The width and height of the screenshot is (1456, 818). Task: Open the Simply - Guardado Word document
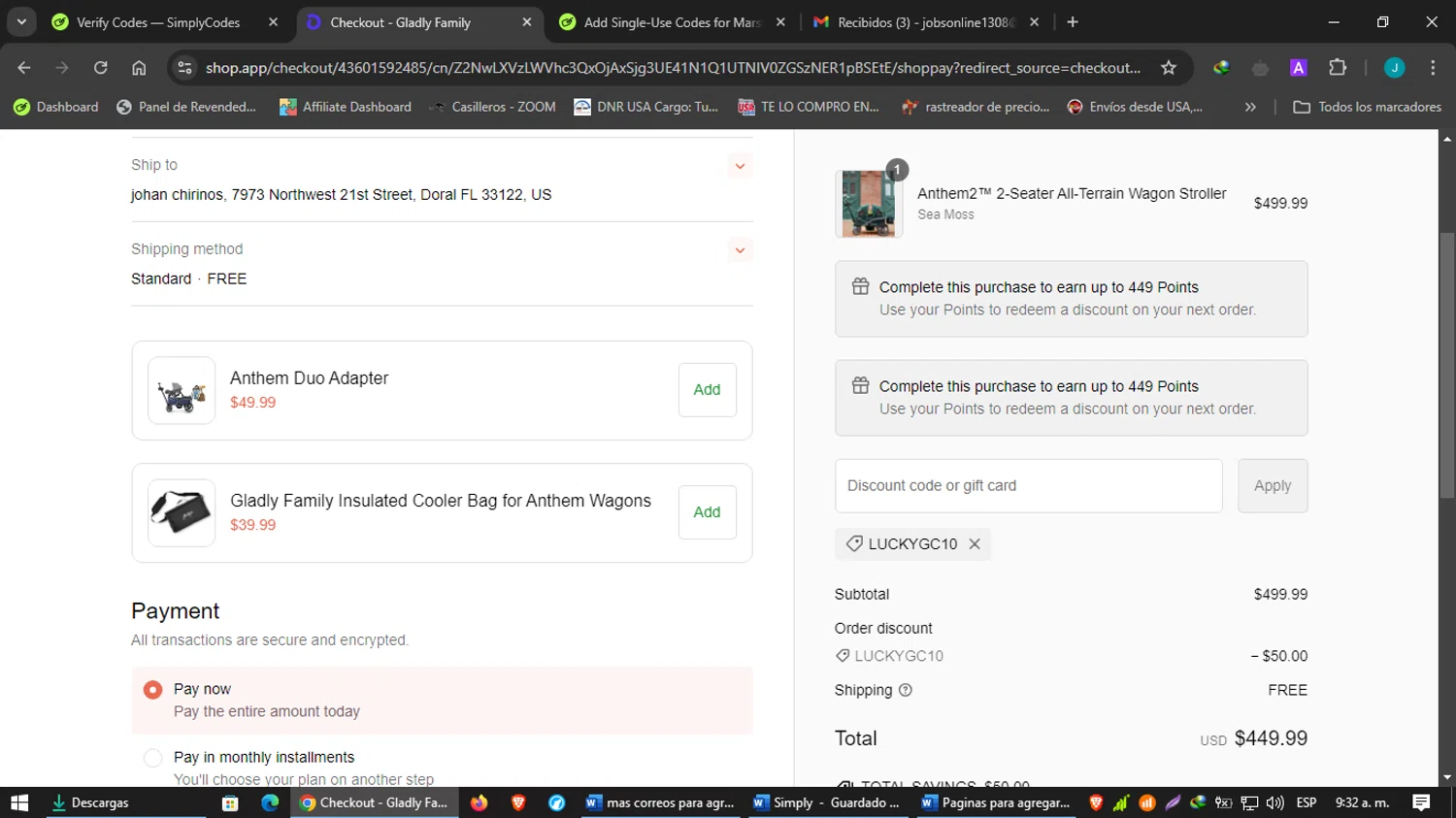pyautogui.click(x=827, y=802)
